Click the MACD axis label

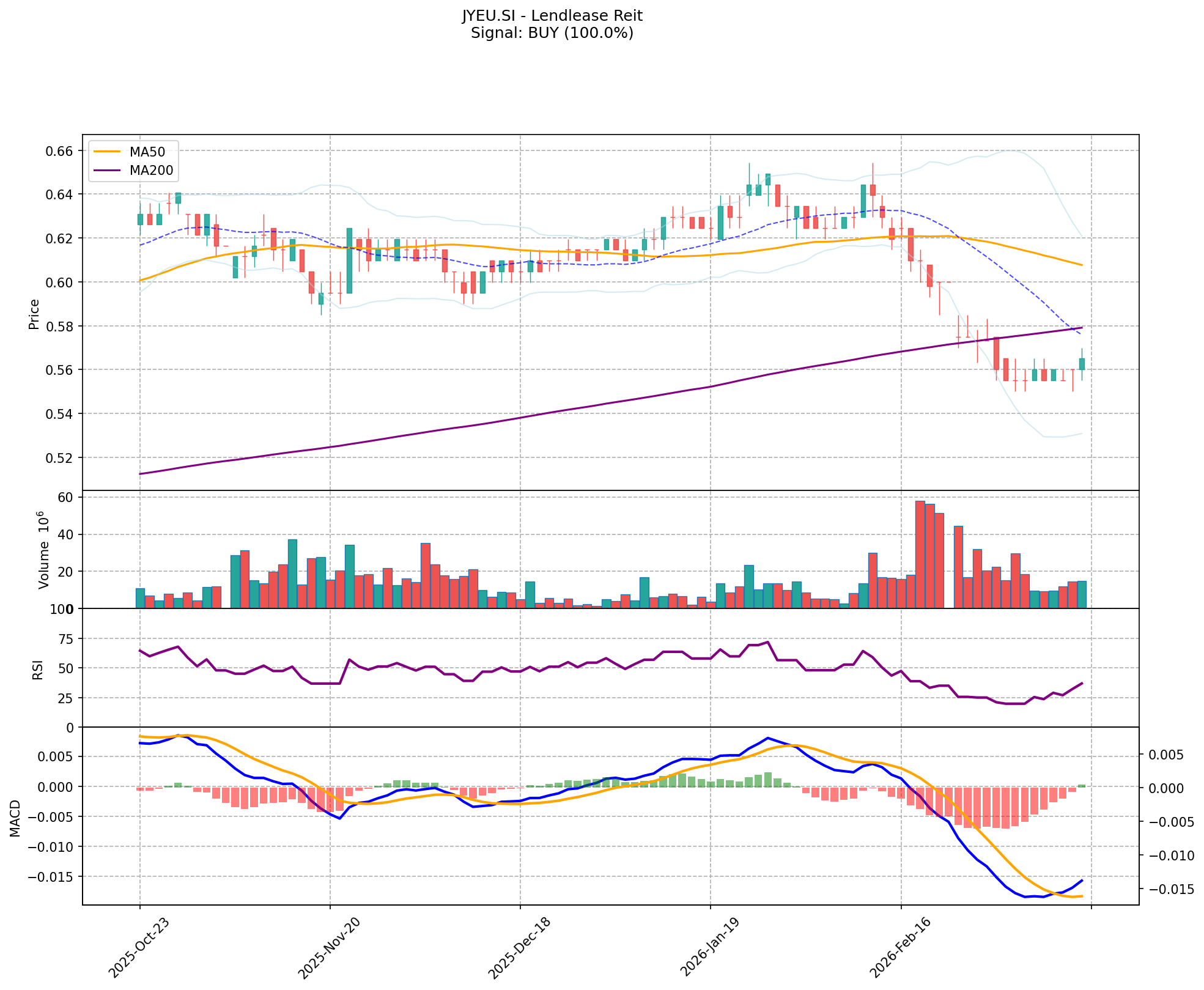coord(15,818)
